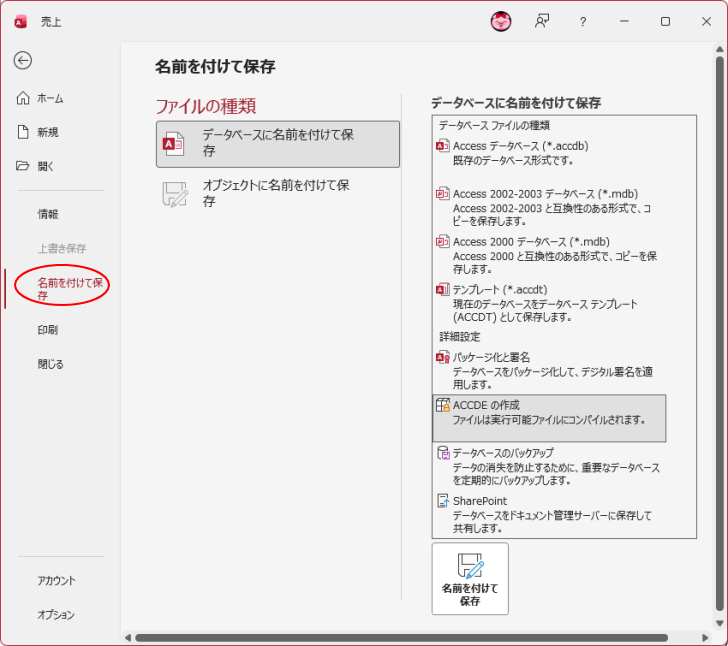Click the horizontal scrollbar at bottom
The width and height of the screenshot is (728, 646).
tap(400, 637)
